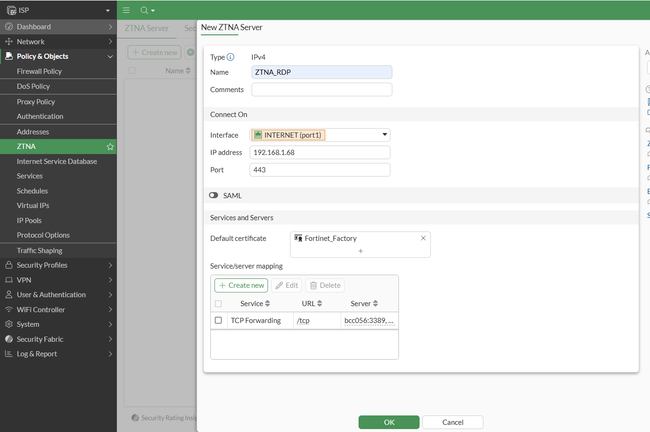The width and height of the screenshot is (650, 432).
Task: Click background Create new ZTNA server button
Action: pyautogui.click(x=154, y=52)
